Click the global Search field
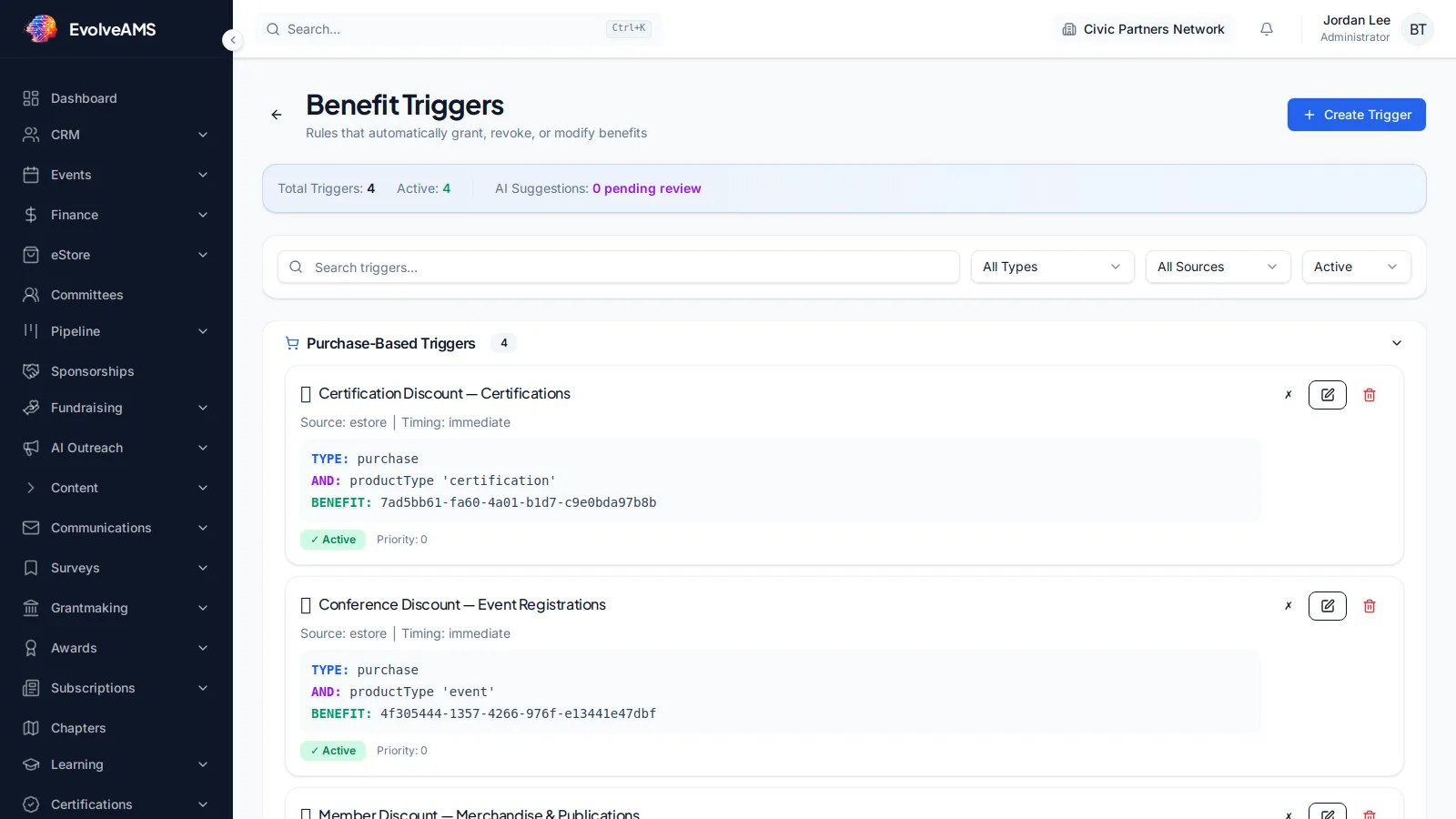 pos(459,29)
